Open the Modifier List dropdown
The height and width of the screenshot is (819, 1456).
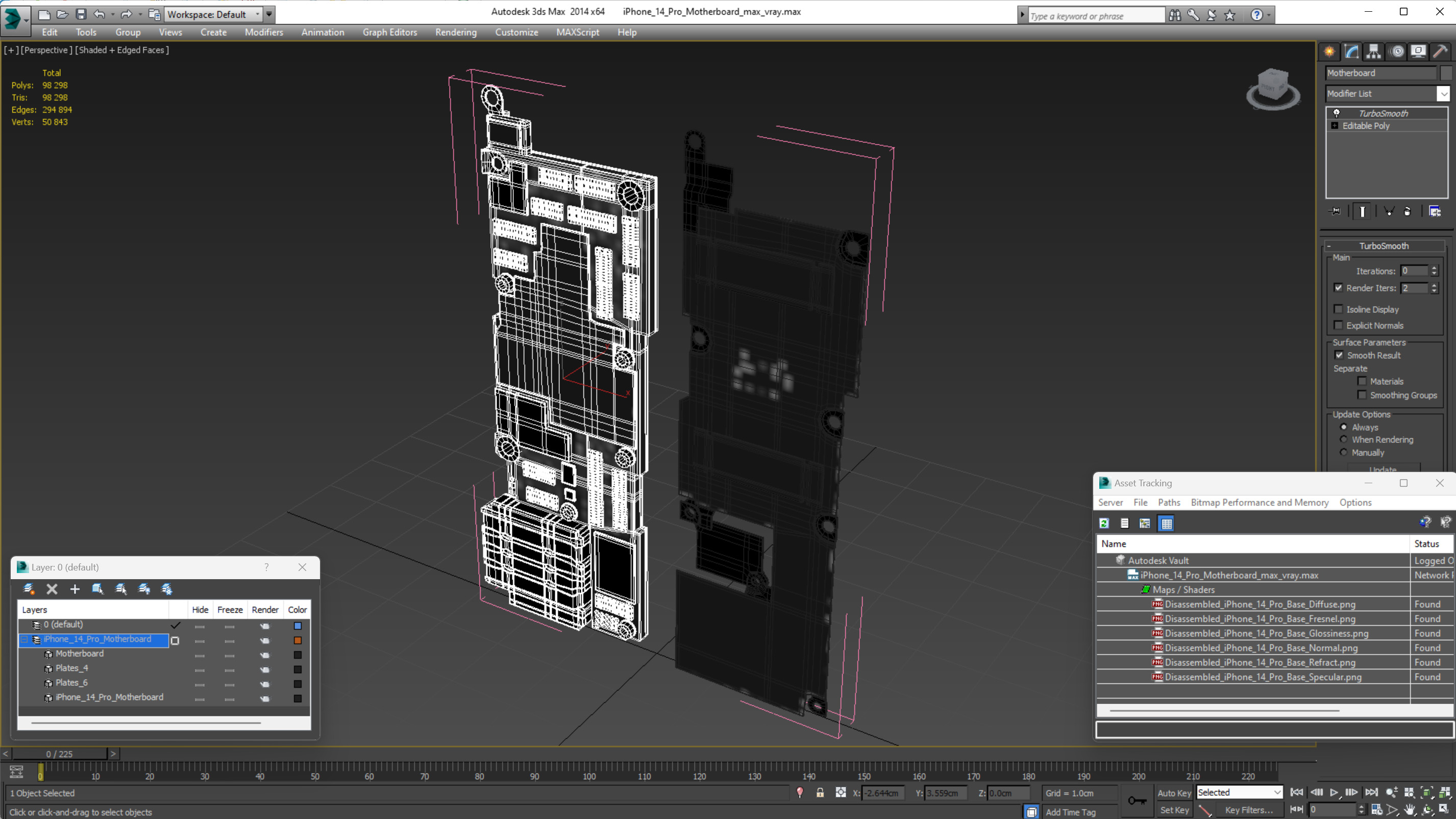click(1443, 94)
